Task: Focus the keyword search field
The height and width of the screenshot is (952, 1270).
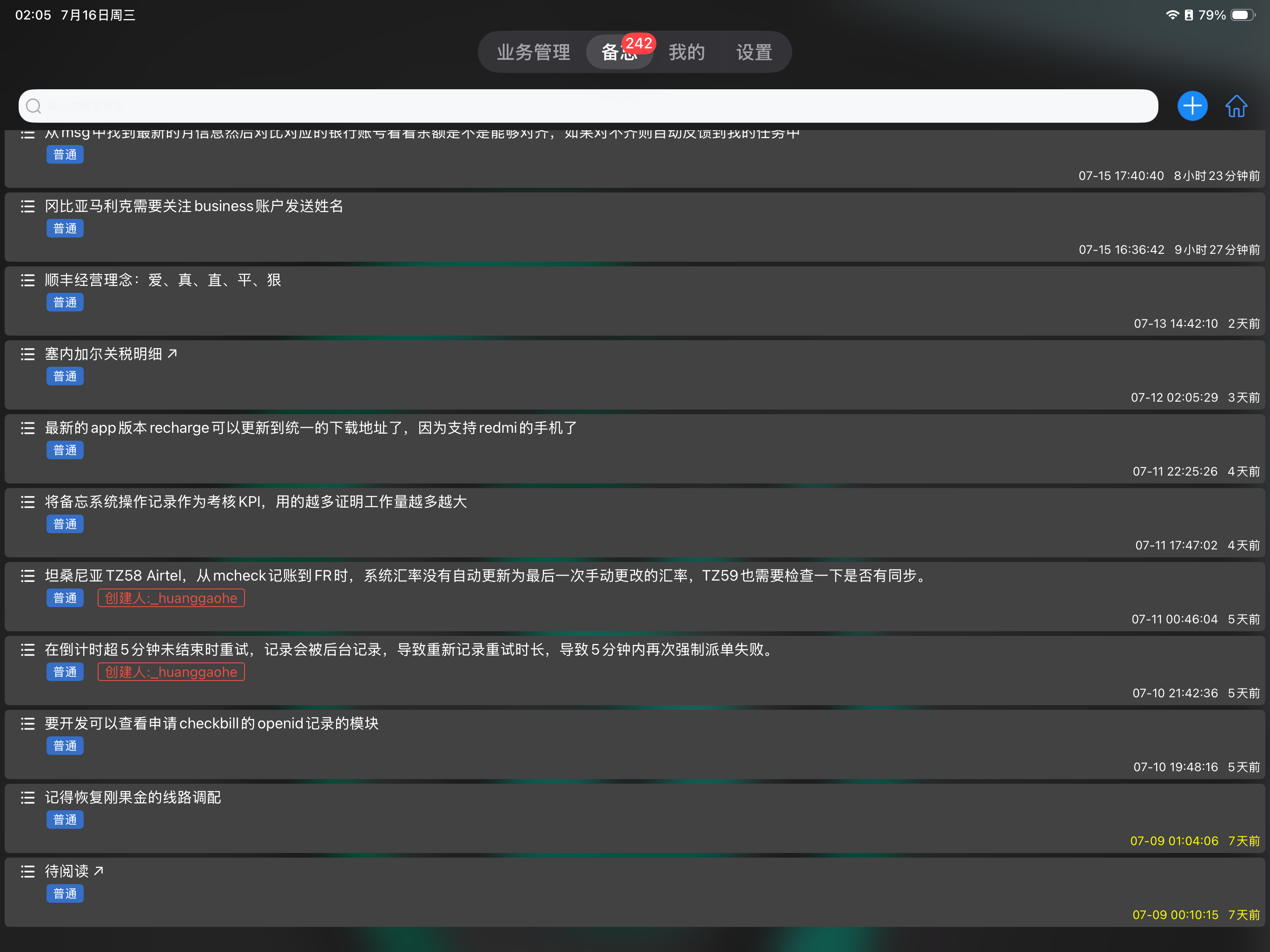Action: coord(588,106)
